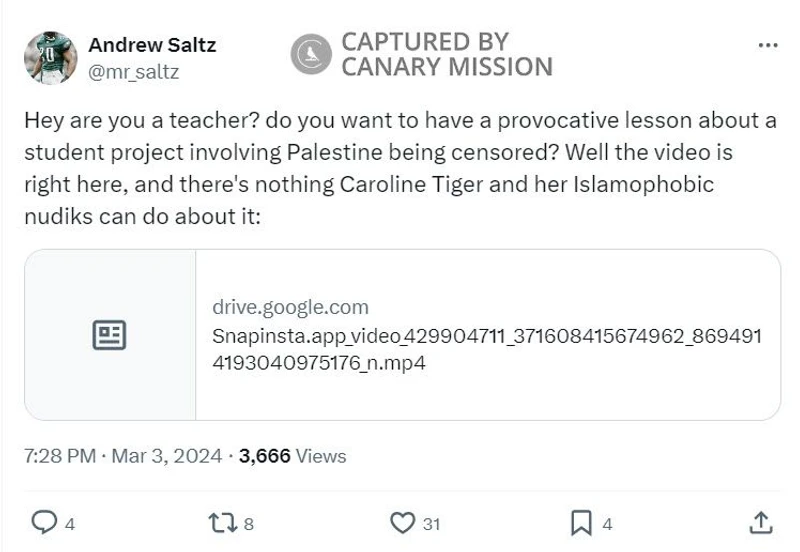800x552 pixels.
Task: Click the 7:28 PM Mar 3, 2024 timestamp
Action: pyautogui.click(x=122, y=456)
